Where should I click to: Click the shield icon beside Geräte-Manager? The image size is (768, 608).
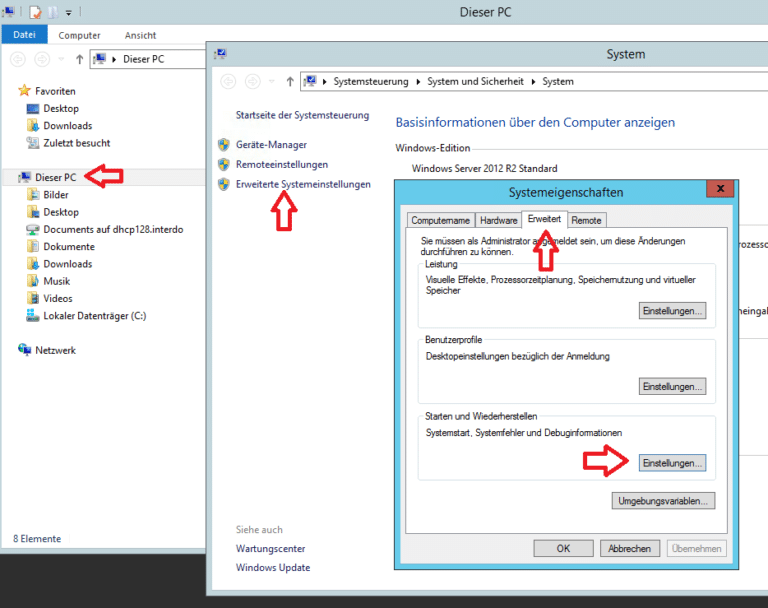(224, 145)
